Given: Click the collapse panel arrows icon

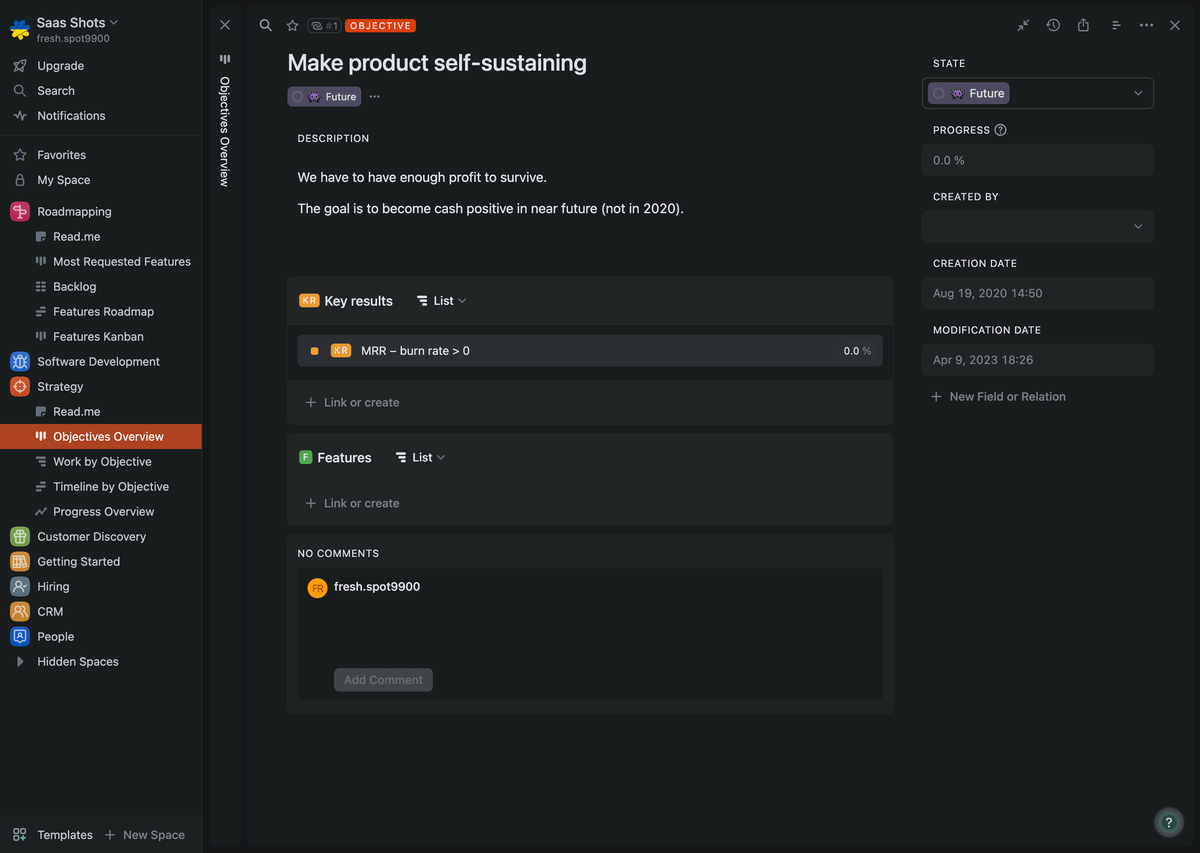Looking at the screenshot, I should (x=1023, y=25).
